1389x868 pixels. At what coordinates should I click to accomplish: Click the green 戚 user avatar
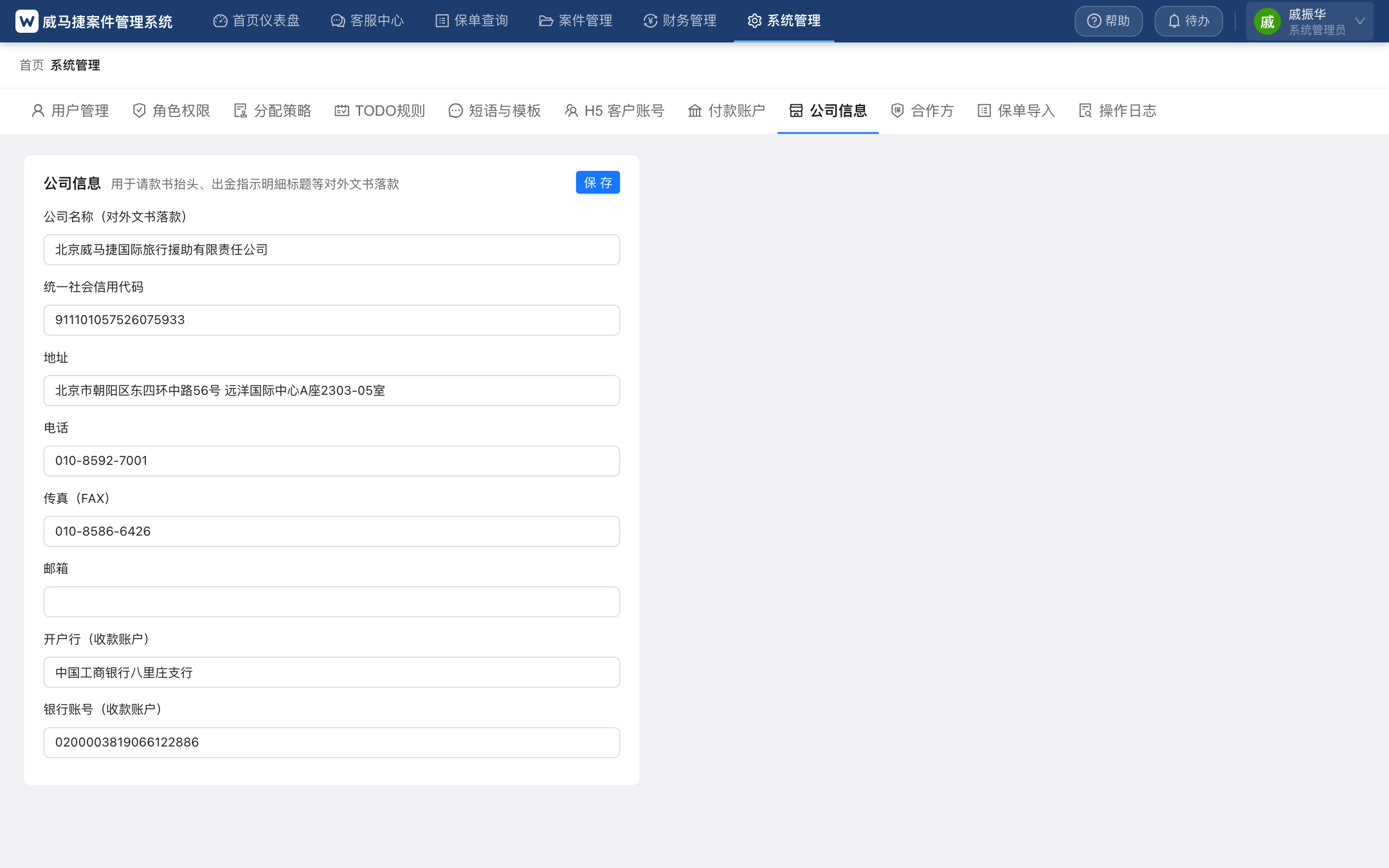pyautogui.click(x=1267, y=22)
